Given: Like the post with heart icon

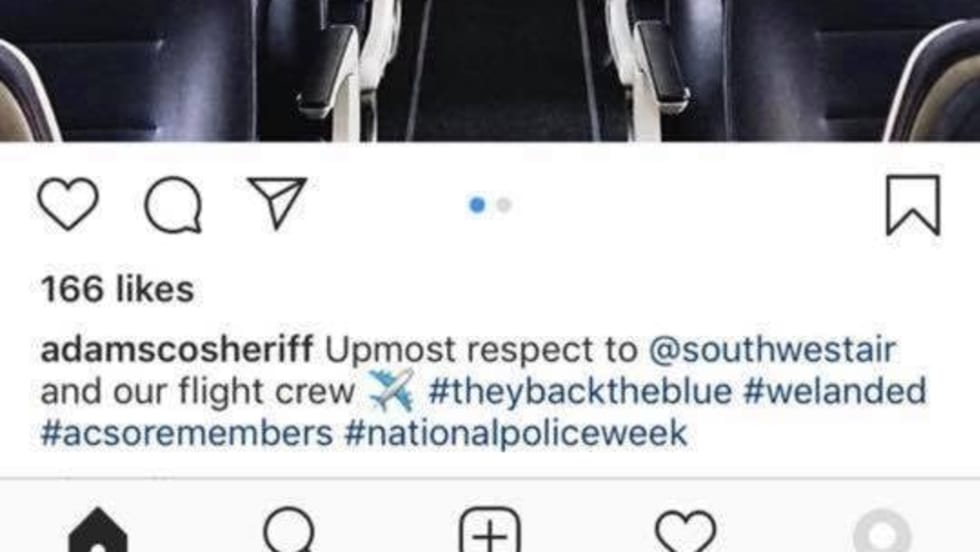Looking at the screenshot, I should coord(68,204).
